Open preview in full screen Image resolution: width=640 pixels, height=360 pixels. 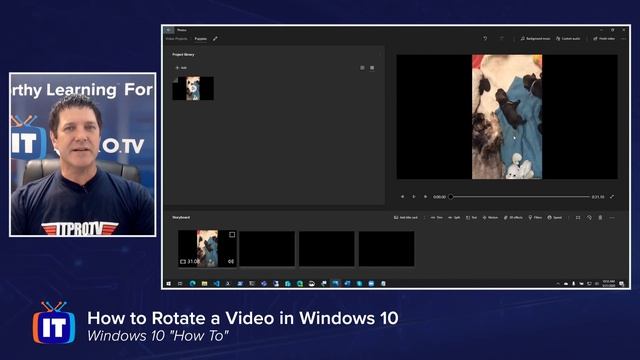pos(612,197)
